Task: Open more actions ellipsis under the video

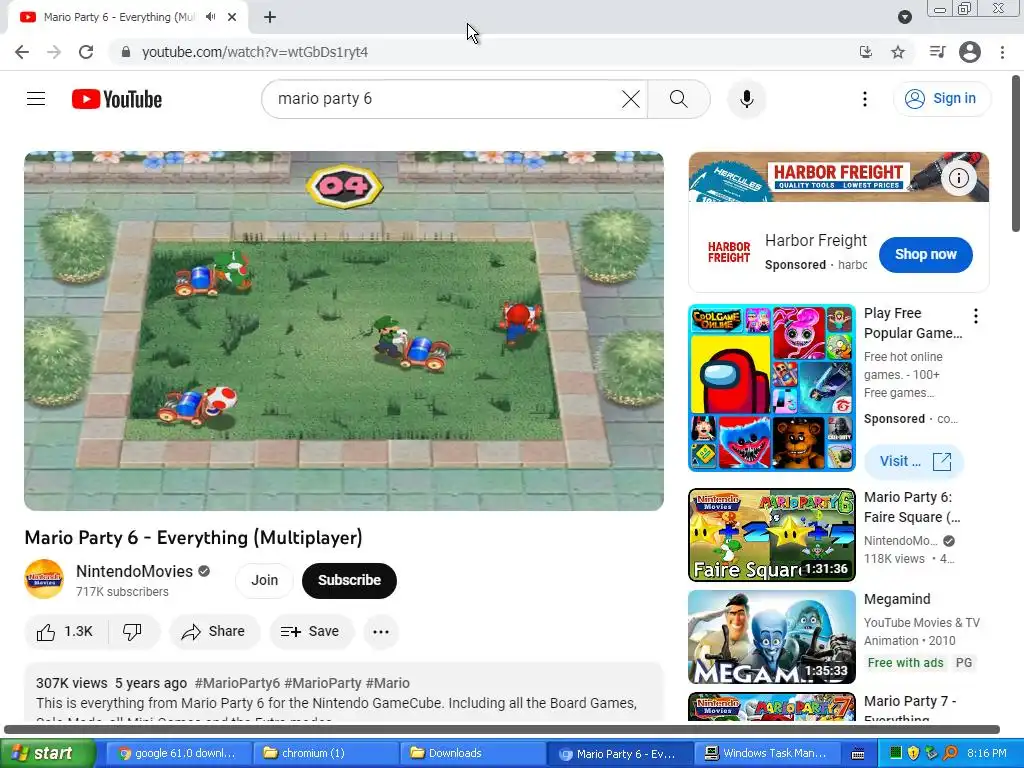Action: pos(381,632)
